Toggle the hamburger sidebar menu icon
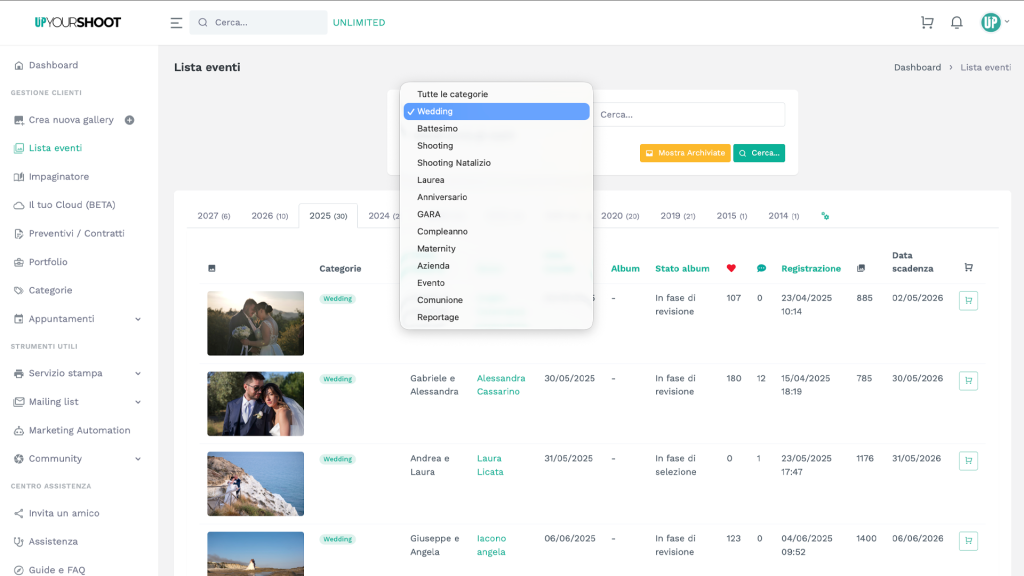1024x576 pixels. tap(176, 22)
